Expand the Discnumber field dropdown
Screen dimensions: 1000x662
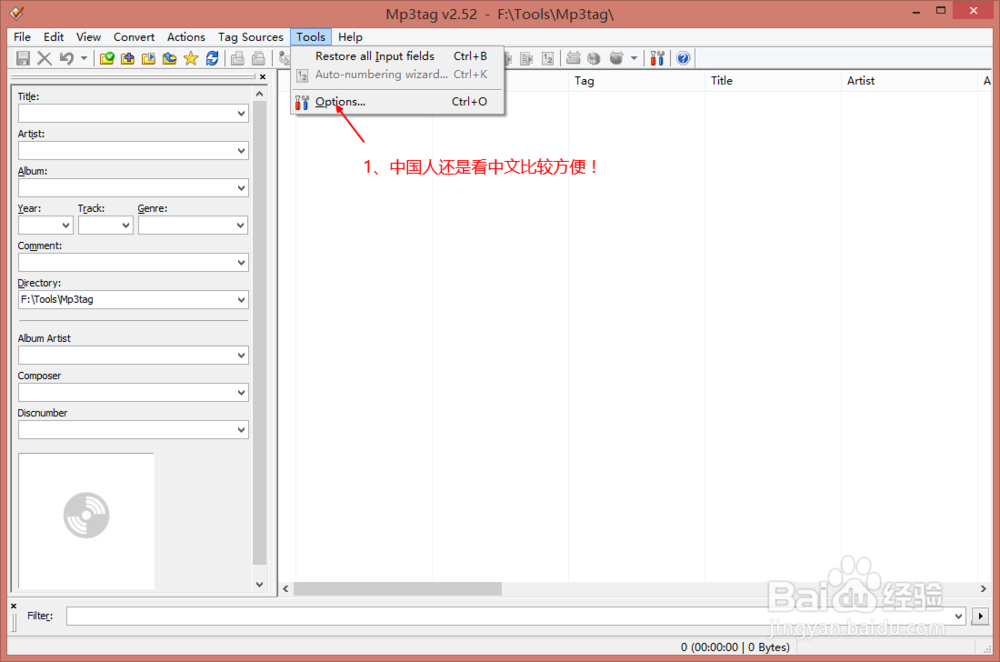click(241, 430)
